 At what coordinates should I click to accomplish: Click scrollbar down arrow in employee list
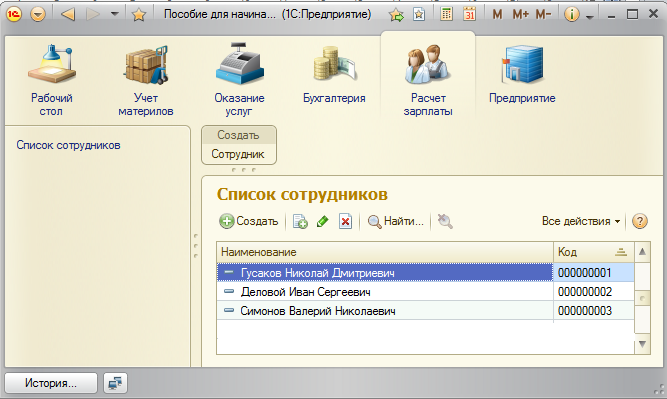(x=642, y=344)
